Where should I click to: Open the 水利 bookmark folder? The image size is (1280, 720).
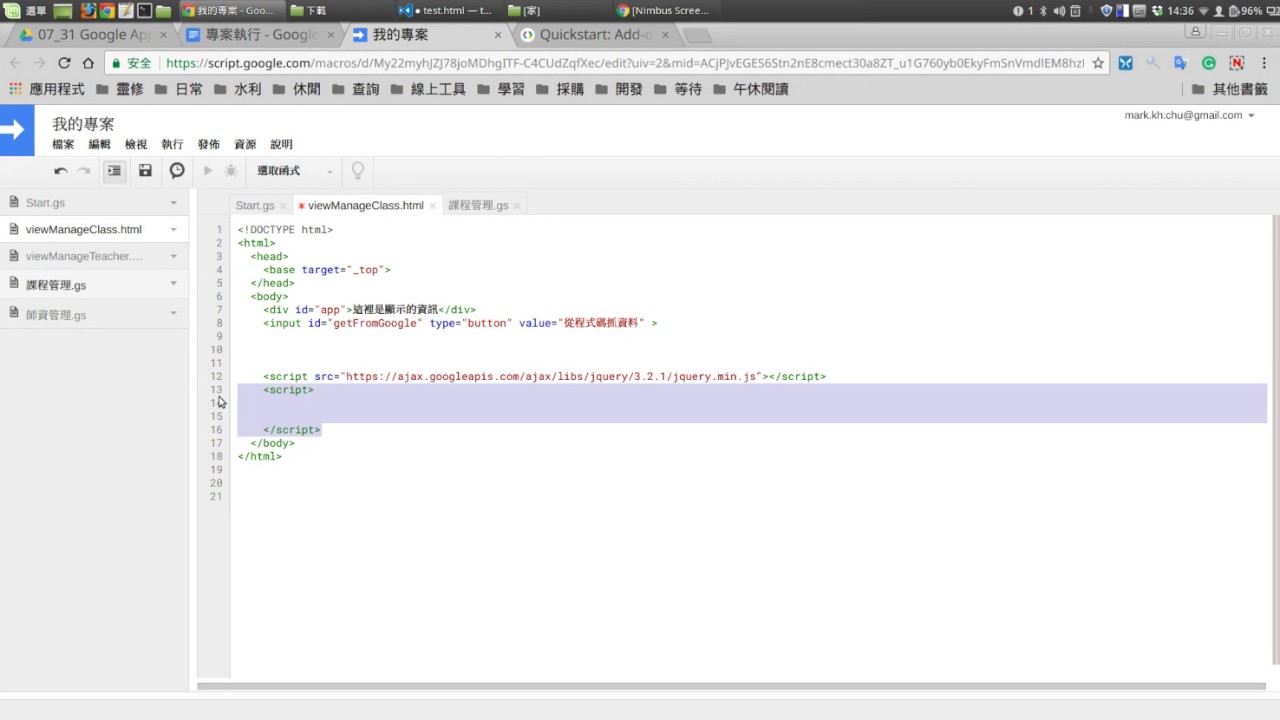(x=237, y=89)
